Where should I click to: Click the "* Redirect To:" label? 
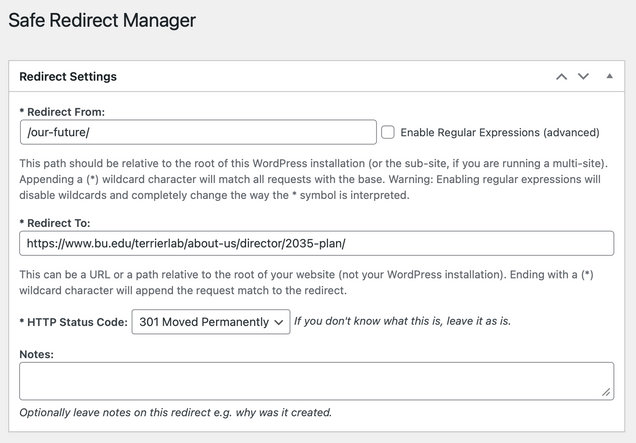pos(55,223)
